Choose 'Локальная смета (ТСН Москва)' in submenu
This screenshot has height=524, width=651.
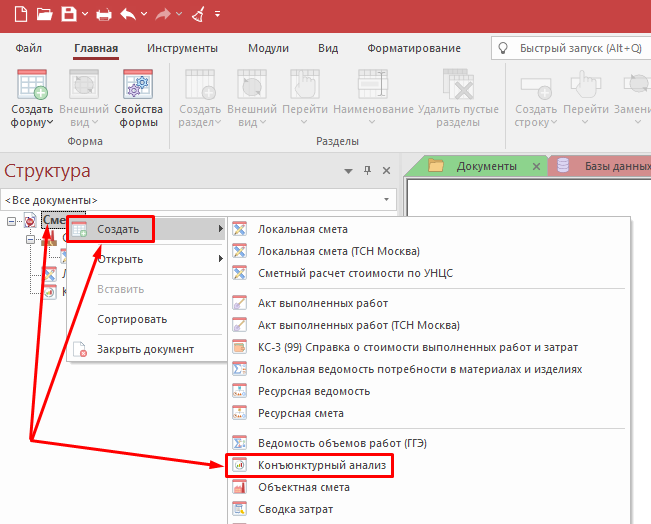(x=338, y=251)
